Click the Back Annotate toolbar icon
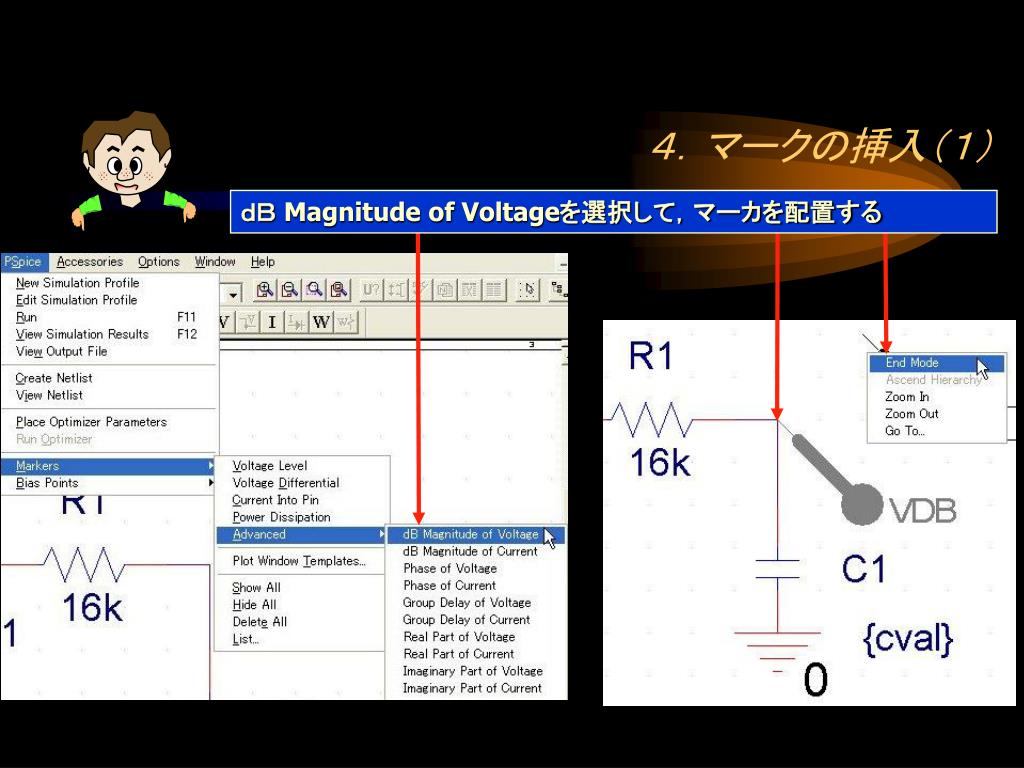 point(396,289)
